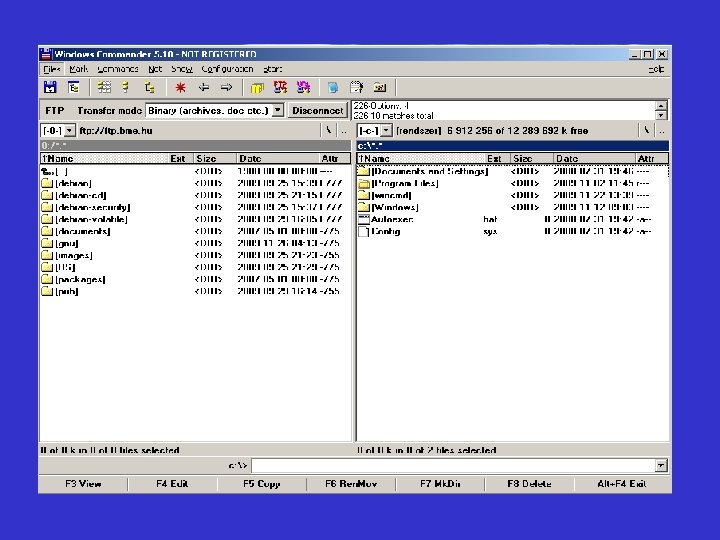Click the Windows Commander title bar icon
The width and height of the screenshot is (720, 540).
click(46, 54)
